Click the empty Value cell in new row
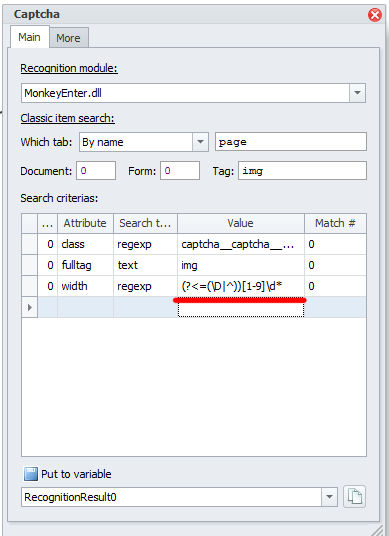 [241, 309]
